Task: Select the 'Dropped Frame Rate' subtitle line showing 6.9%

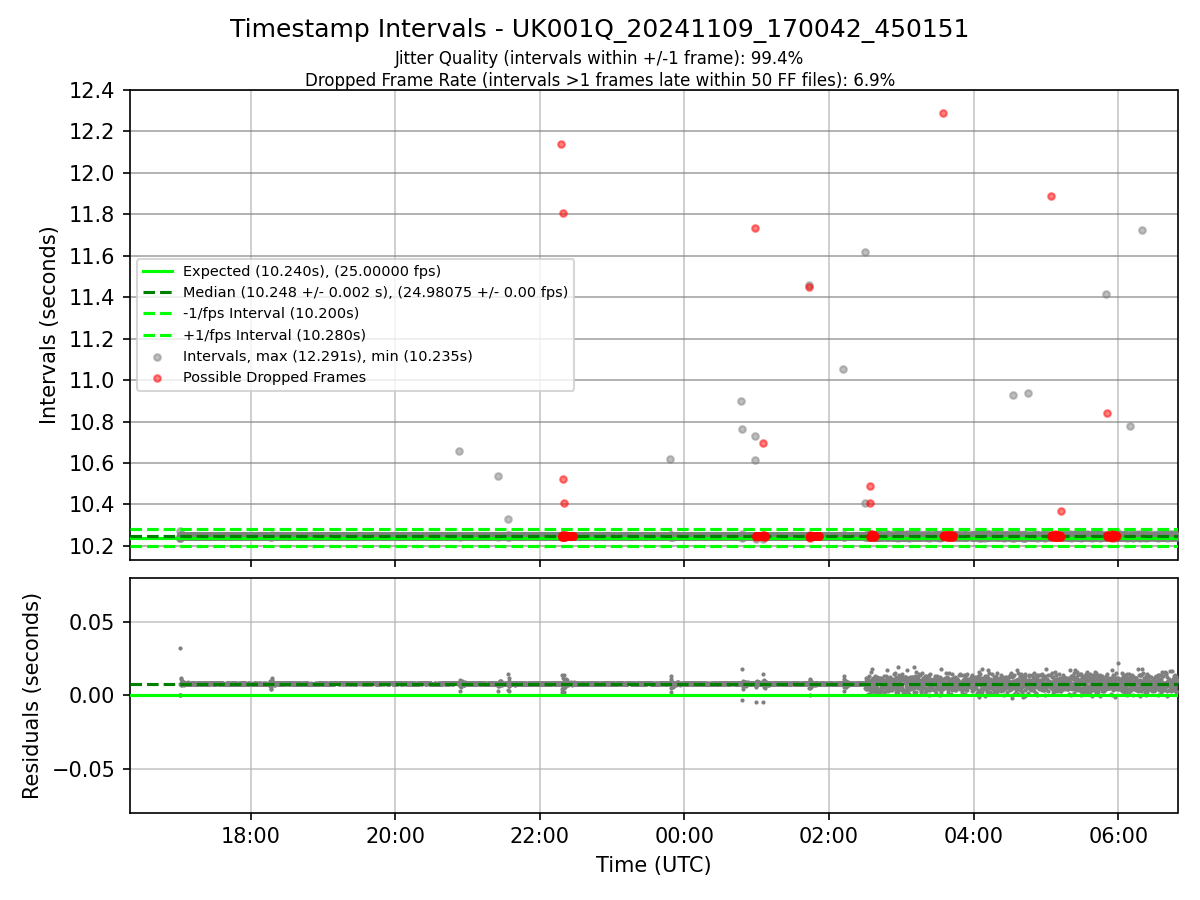Action: [599, 79]
